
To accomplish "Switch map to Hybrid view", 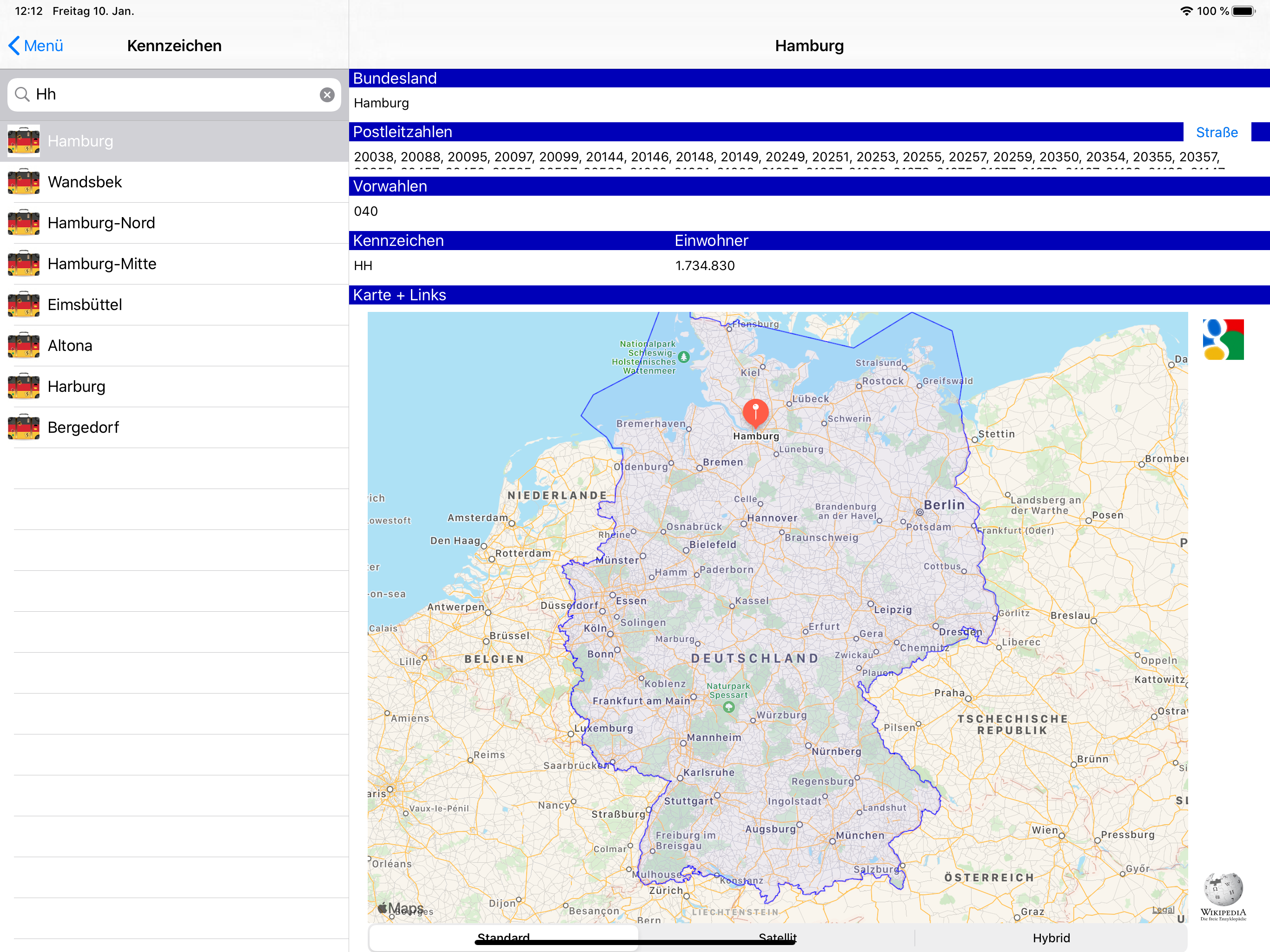I will pyautogui.click(x=1051, y=938).
